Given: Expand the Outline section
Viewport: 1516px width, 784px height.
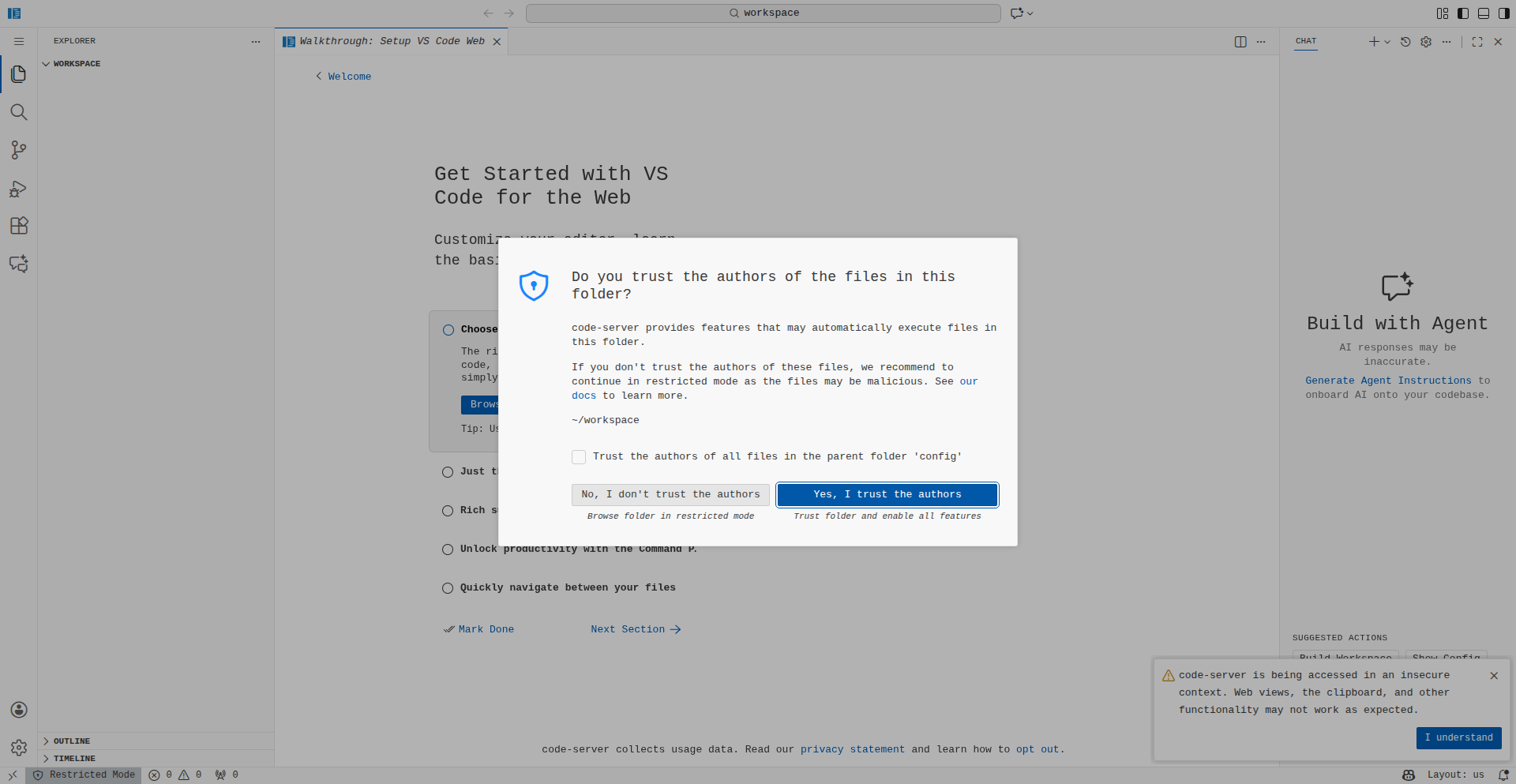Looking at the screenshot, I should pyautogui.click(x=72, y=741).
